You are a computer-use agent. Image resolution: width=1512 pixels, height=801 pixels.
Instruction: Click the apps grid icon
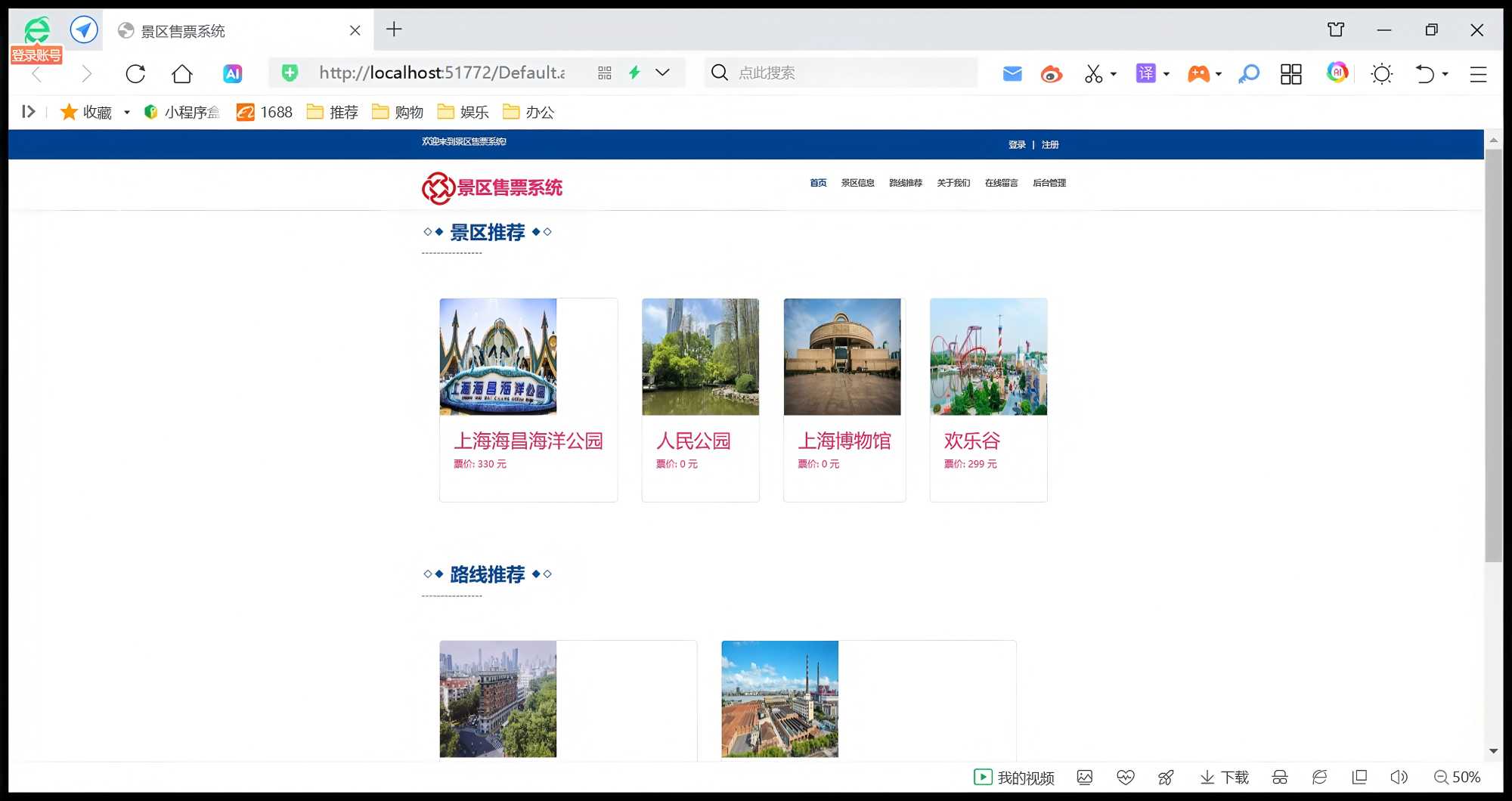tap(1290, 73)
